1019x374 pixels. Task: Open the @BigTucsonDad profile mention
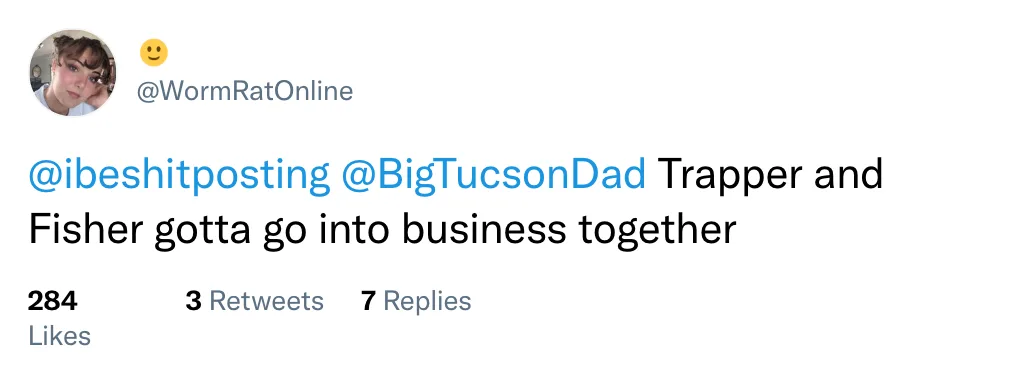coord(493,174)
